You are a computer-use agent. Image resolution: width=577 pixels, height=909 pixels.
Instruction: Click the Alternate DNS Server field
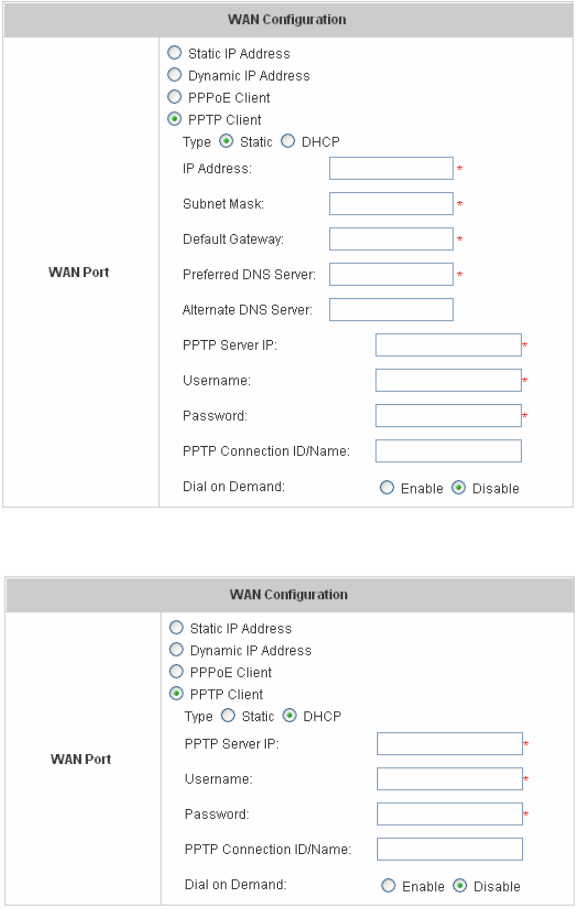tap(391, 310)
